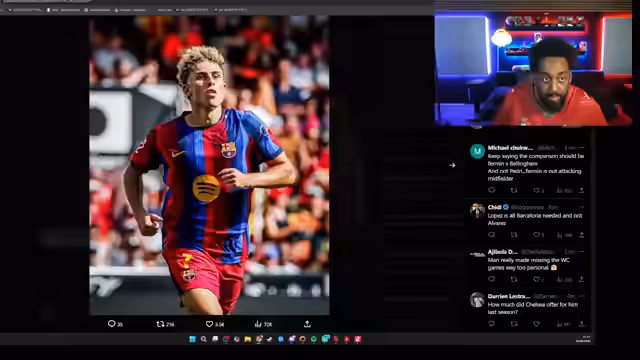This screenshot has width=640, height=360.
Task: Open more options on Michael's reply
Action: tap(581, 148)
